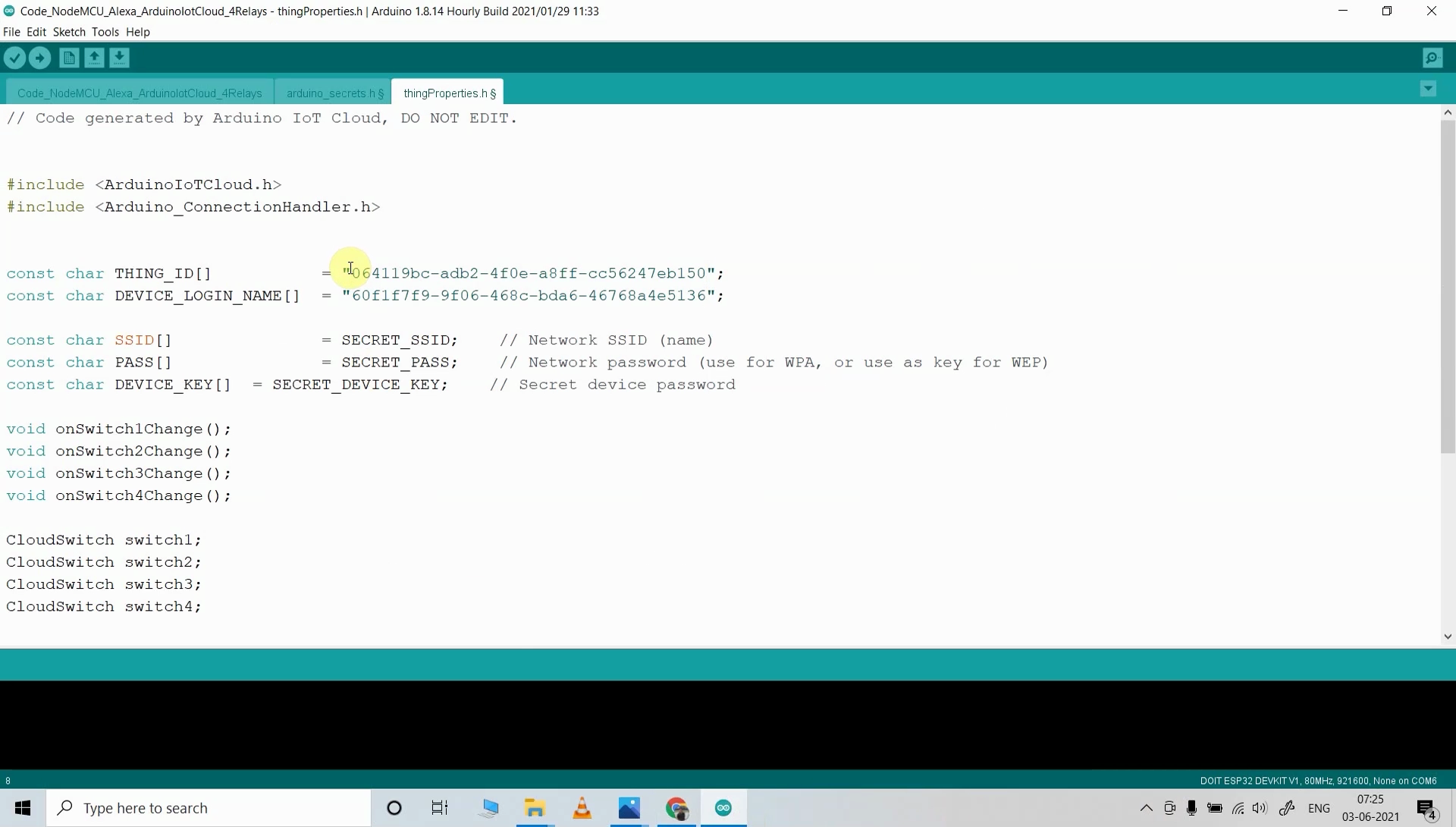Open an existing sketch with up-arrow icon

[94, 58]
